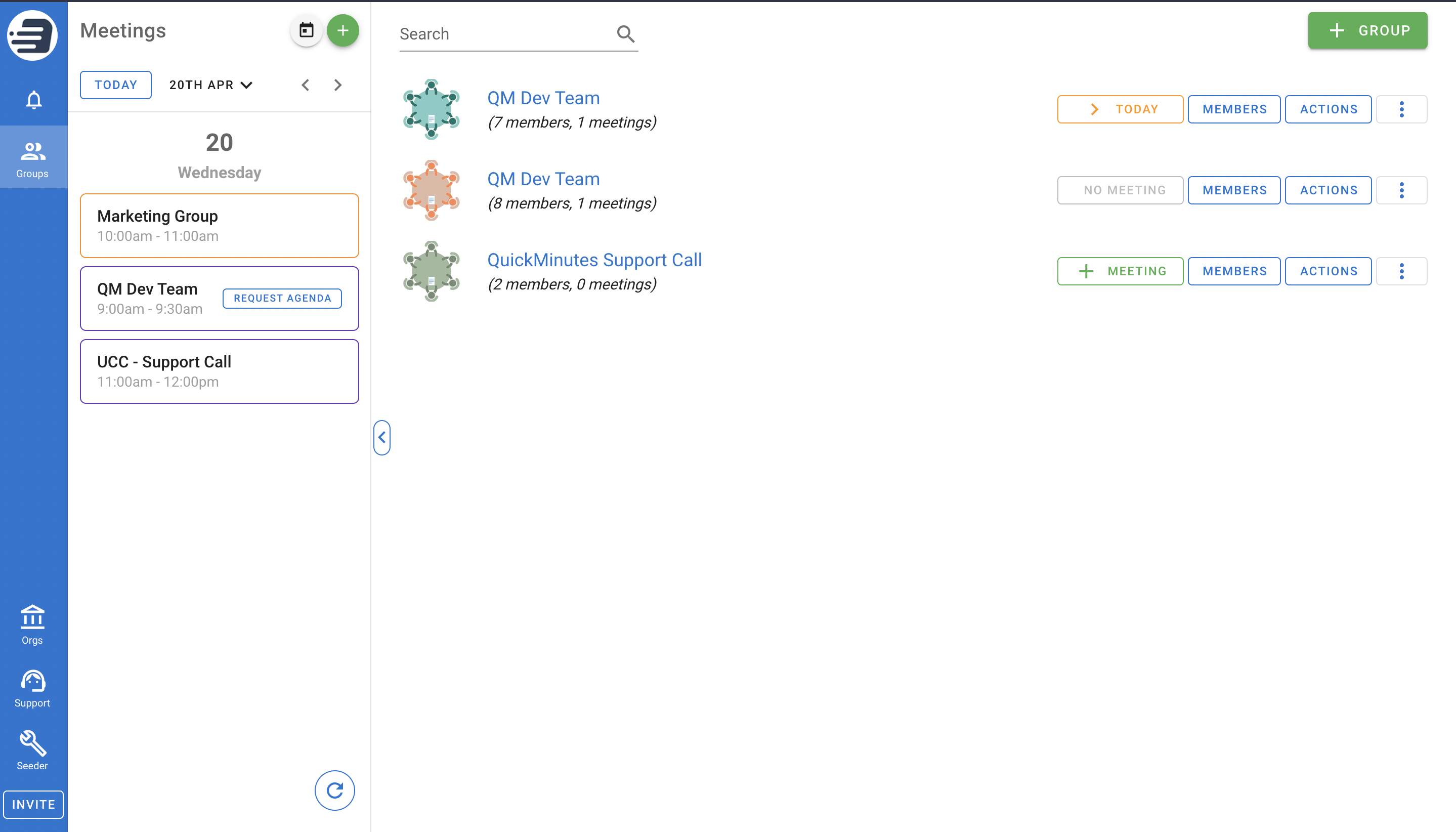Open Seeder tools

pos(32,751)
